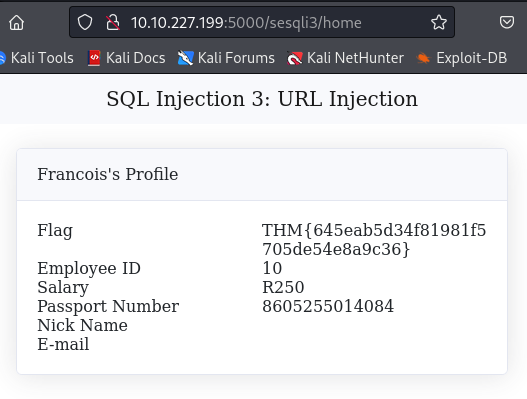Click the Kali Tools bookmark favicon
527x399 pixels.
2,58
